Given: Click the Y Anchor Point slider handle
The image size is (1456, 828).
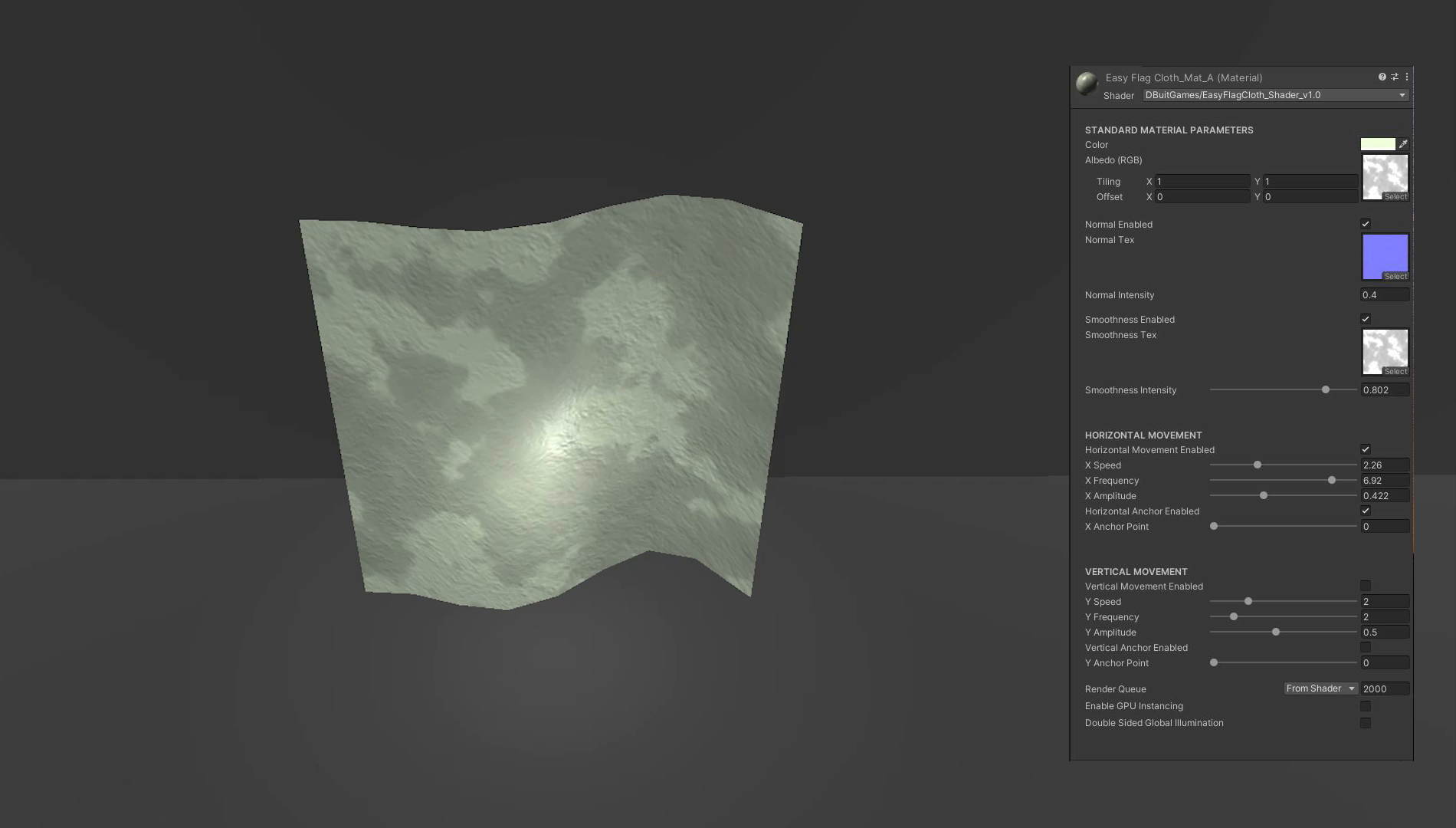Looking at the screenshot, I should click(1214, 662).
